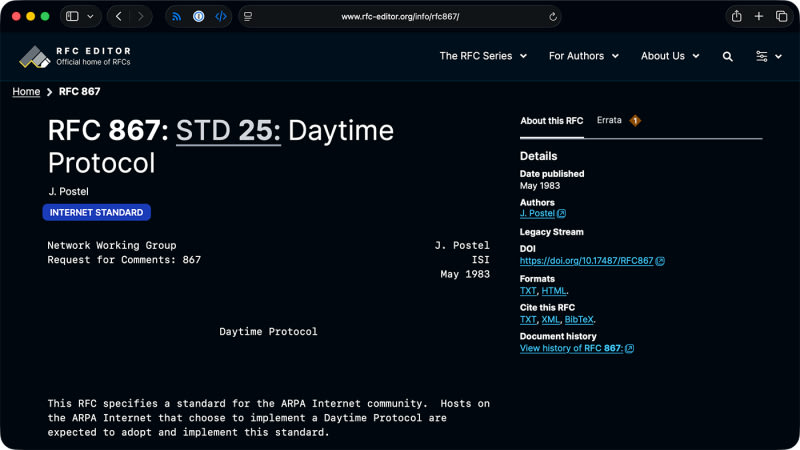Open the RSS feed extension icon

(177, 16)
